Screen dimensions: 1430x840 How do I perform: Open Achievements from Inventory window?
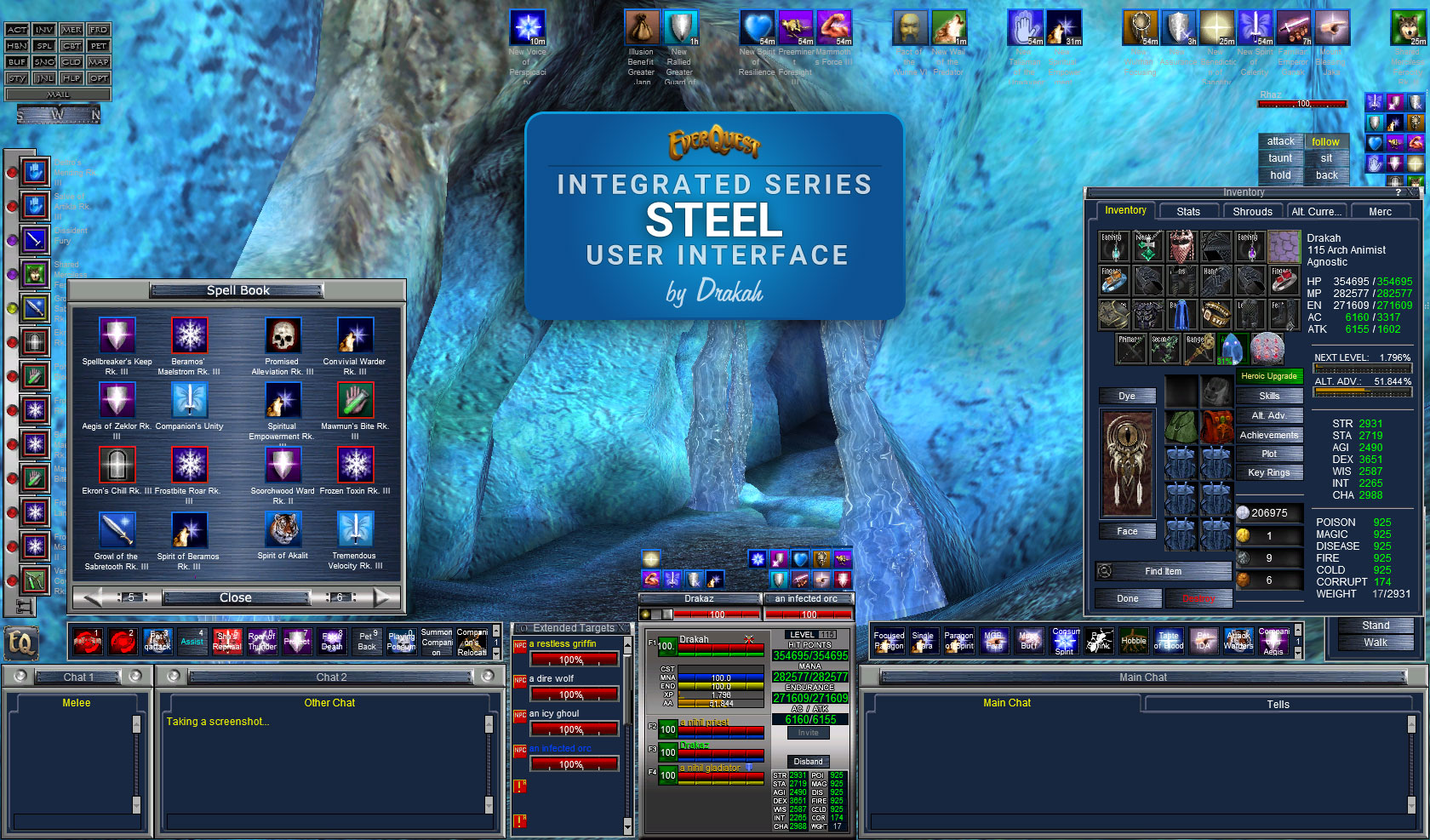click(1269, 435)
